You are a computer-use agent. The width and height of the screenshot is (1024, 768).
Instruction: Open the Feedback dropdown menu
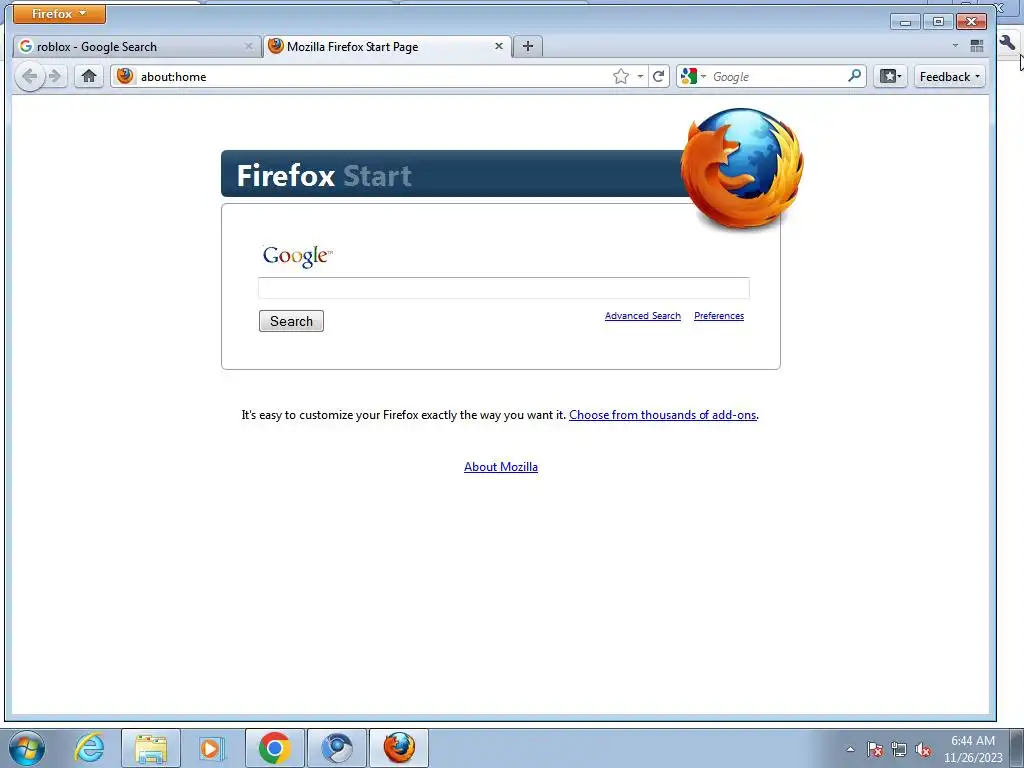pos(950,76)
